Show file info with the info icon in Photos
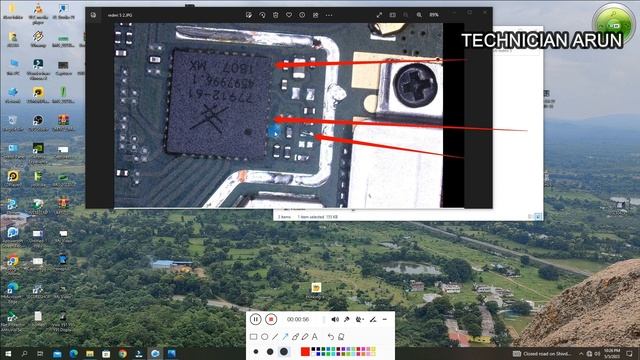The image size is (640, 360). coord(302,15)
